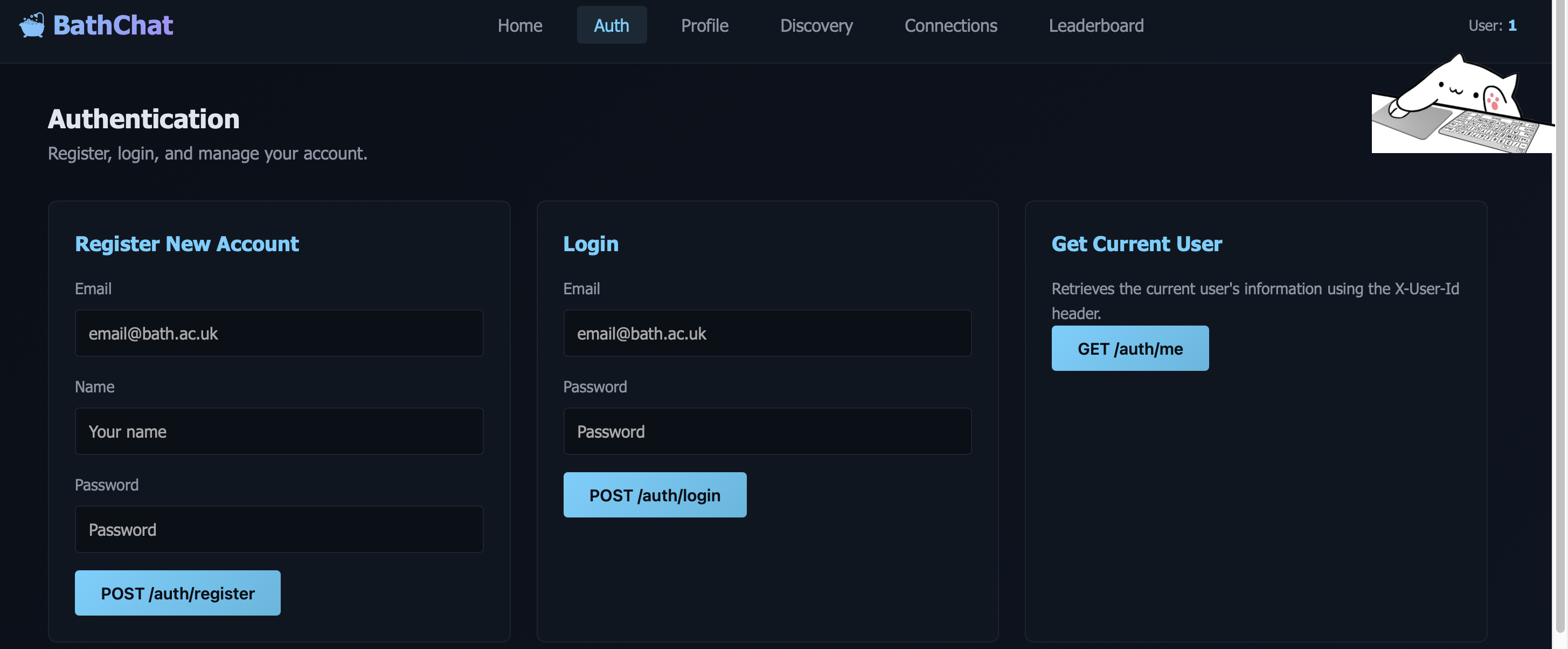Click the GET /auth/me button
This screenshot has width=1568, height=649.
point(1130,348)
